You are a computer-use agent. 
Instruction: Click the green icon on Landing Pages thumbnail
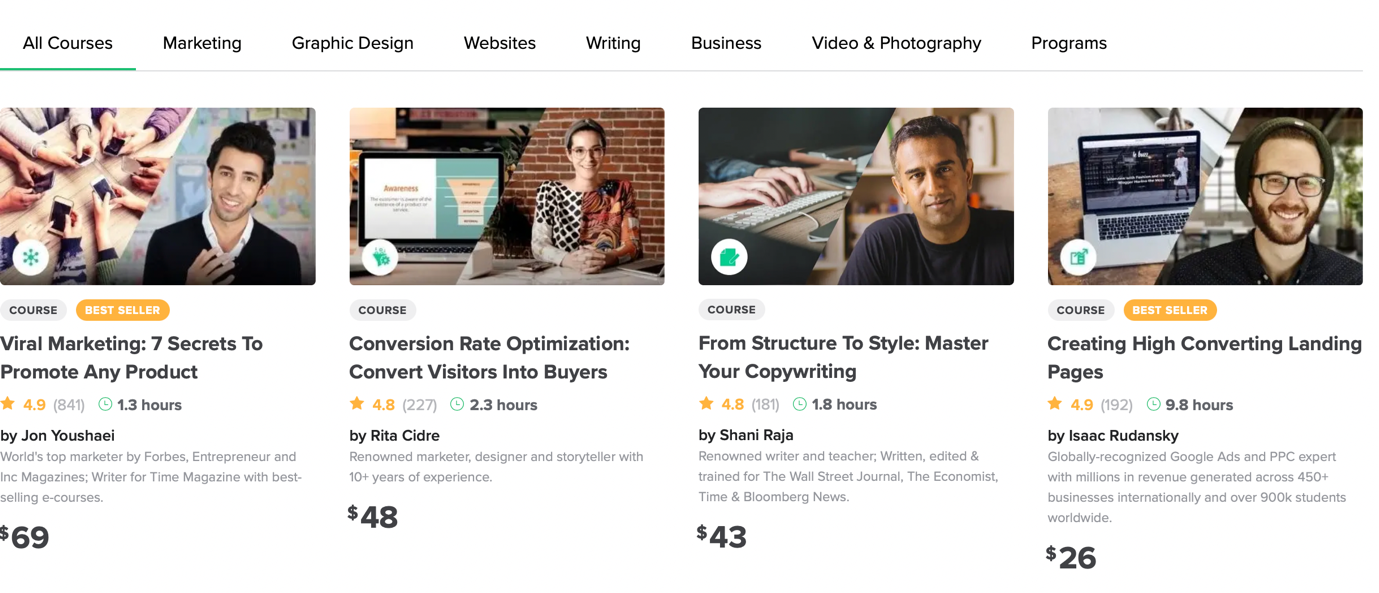point(1078,258)
